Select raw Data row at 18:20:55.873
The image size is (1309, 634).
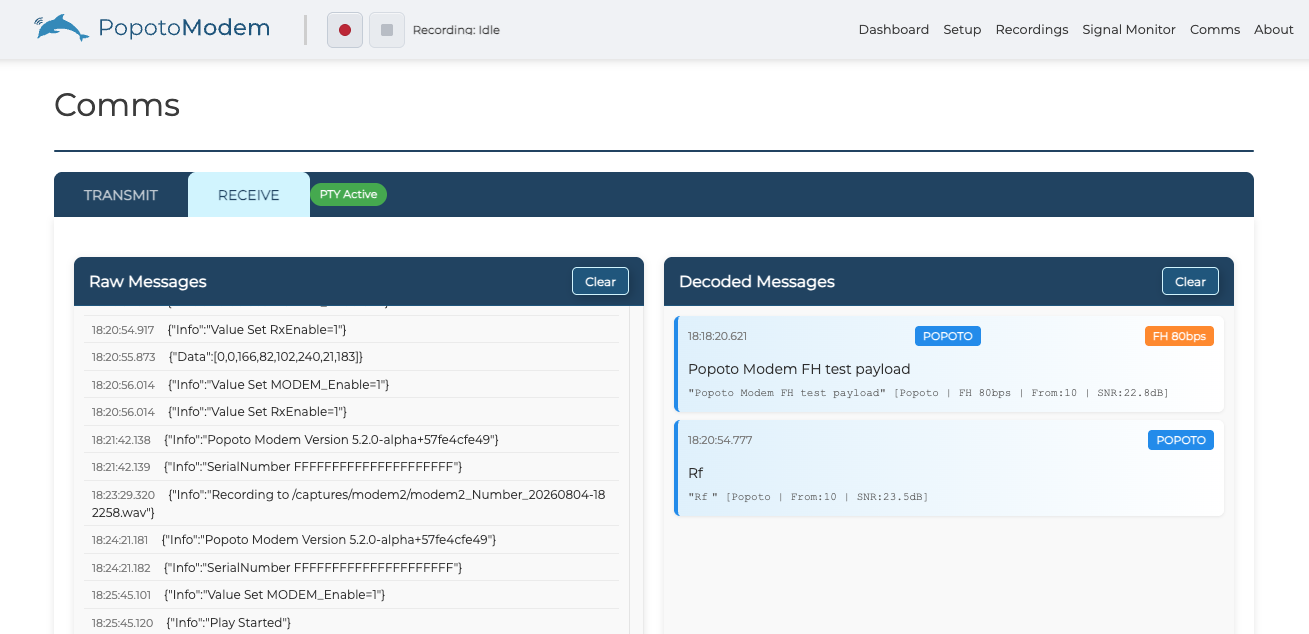point(352,357)
